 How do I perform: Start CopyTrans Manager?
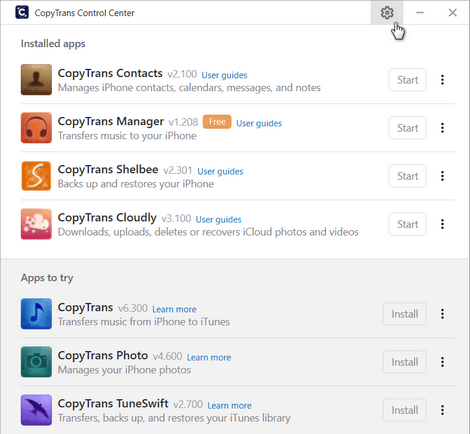tap(407, 128)
